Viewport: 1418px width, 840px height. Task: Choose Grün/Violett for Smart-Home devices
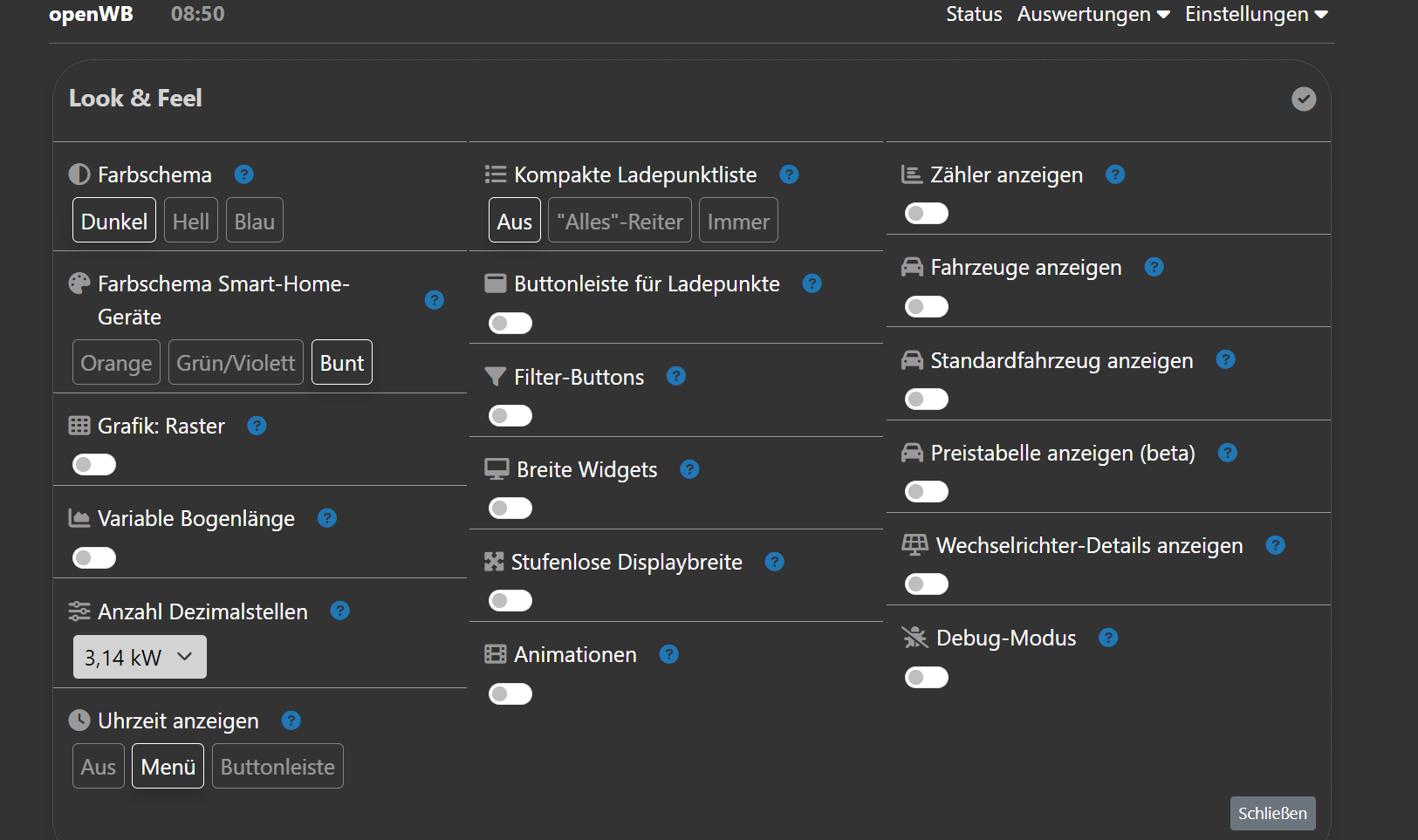pos(236,363)
